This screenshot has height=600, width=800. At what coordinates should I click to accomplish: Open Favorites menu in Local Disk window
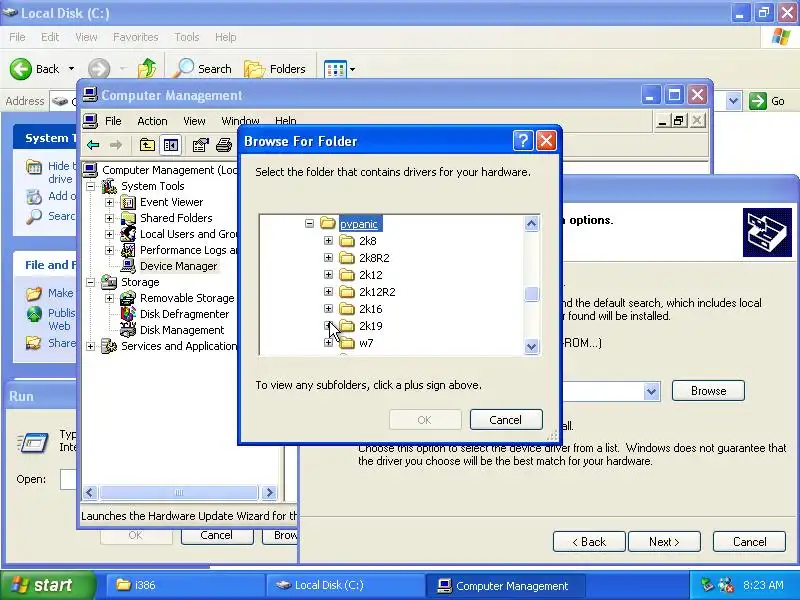click(135, 37)
